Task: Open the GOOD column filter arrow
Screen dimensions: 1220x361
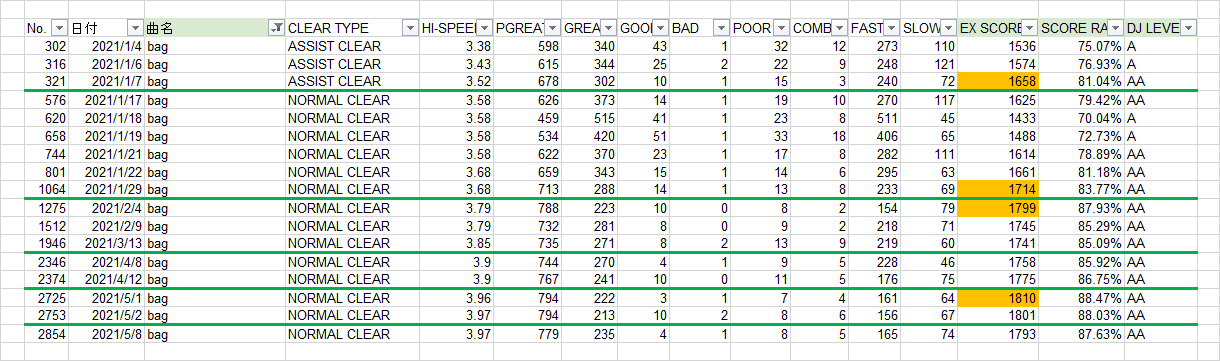Action: click(x=660, y=28)
